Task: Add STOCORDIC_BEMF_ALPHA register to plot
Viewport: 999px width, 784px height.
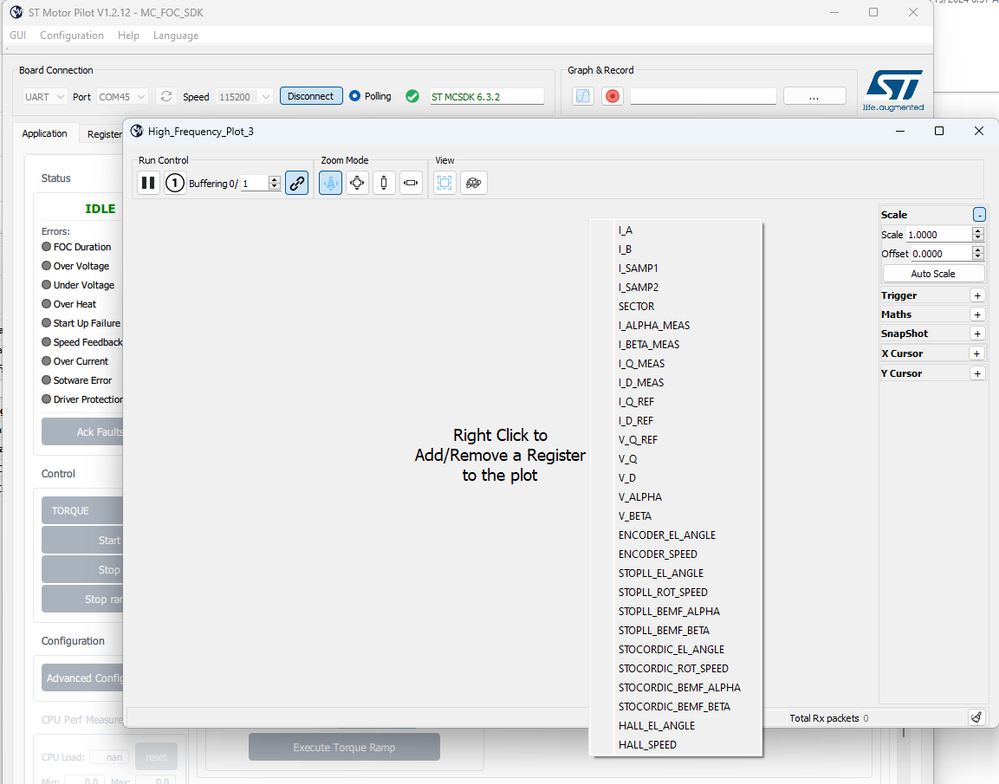Action: [676, 688]
